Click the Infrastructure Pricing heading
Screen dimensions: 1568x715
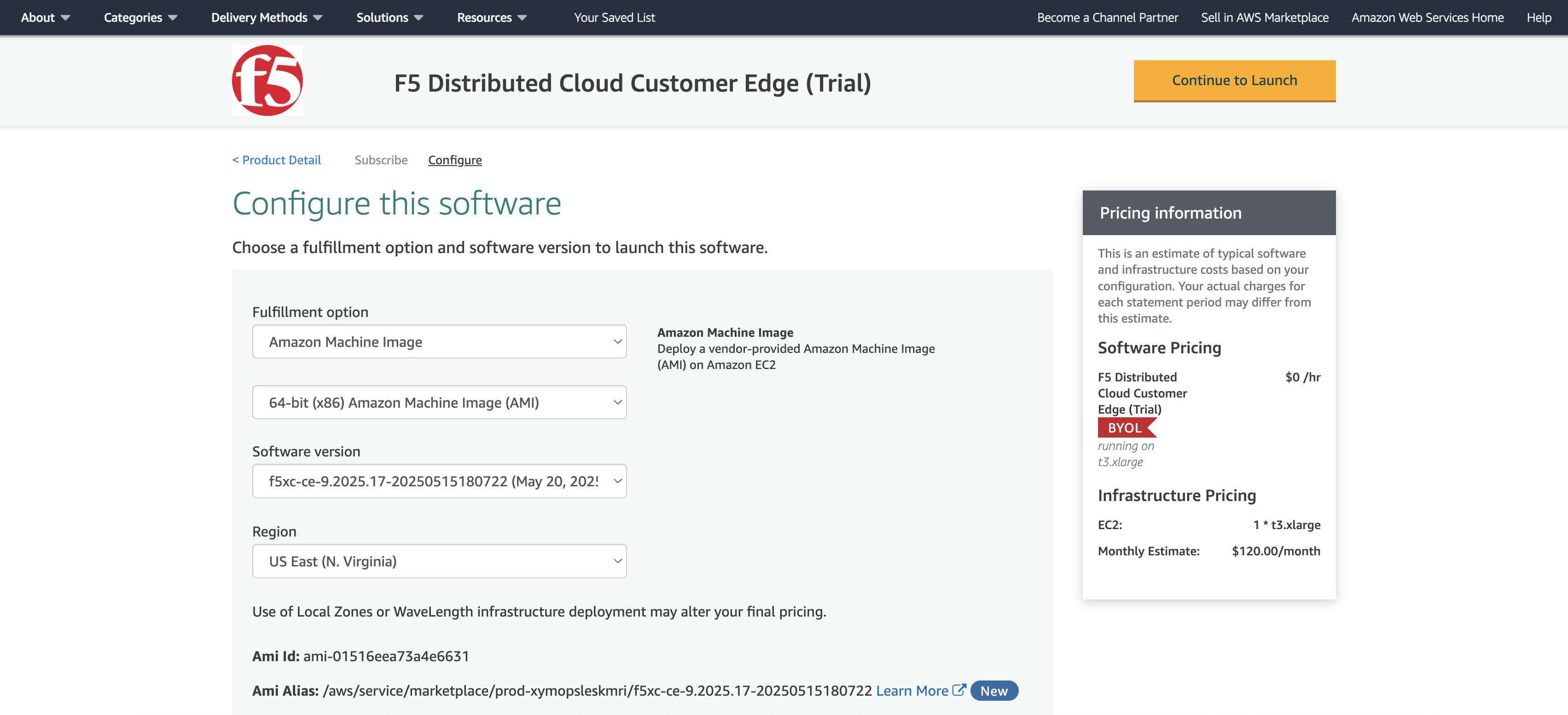click(1177, 496)
